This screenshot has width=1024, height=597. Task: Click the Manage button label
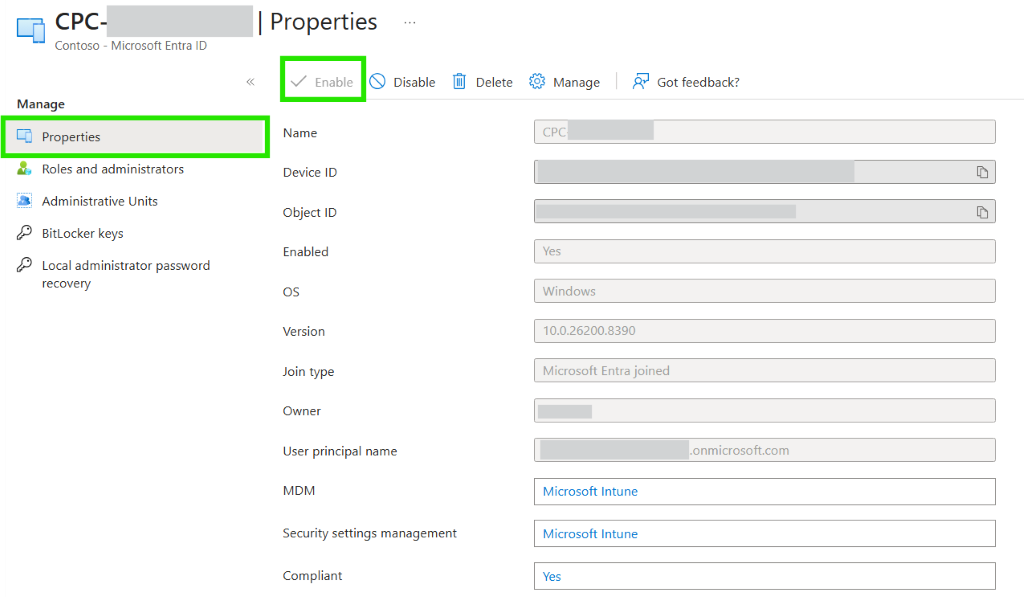pyautogui.click(x=577, y=82)
